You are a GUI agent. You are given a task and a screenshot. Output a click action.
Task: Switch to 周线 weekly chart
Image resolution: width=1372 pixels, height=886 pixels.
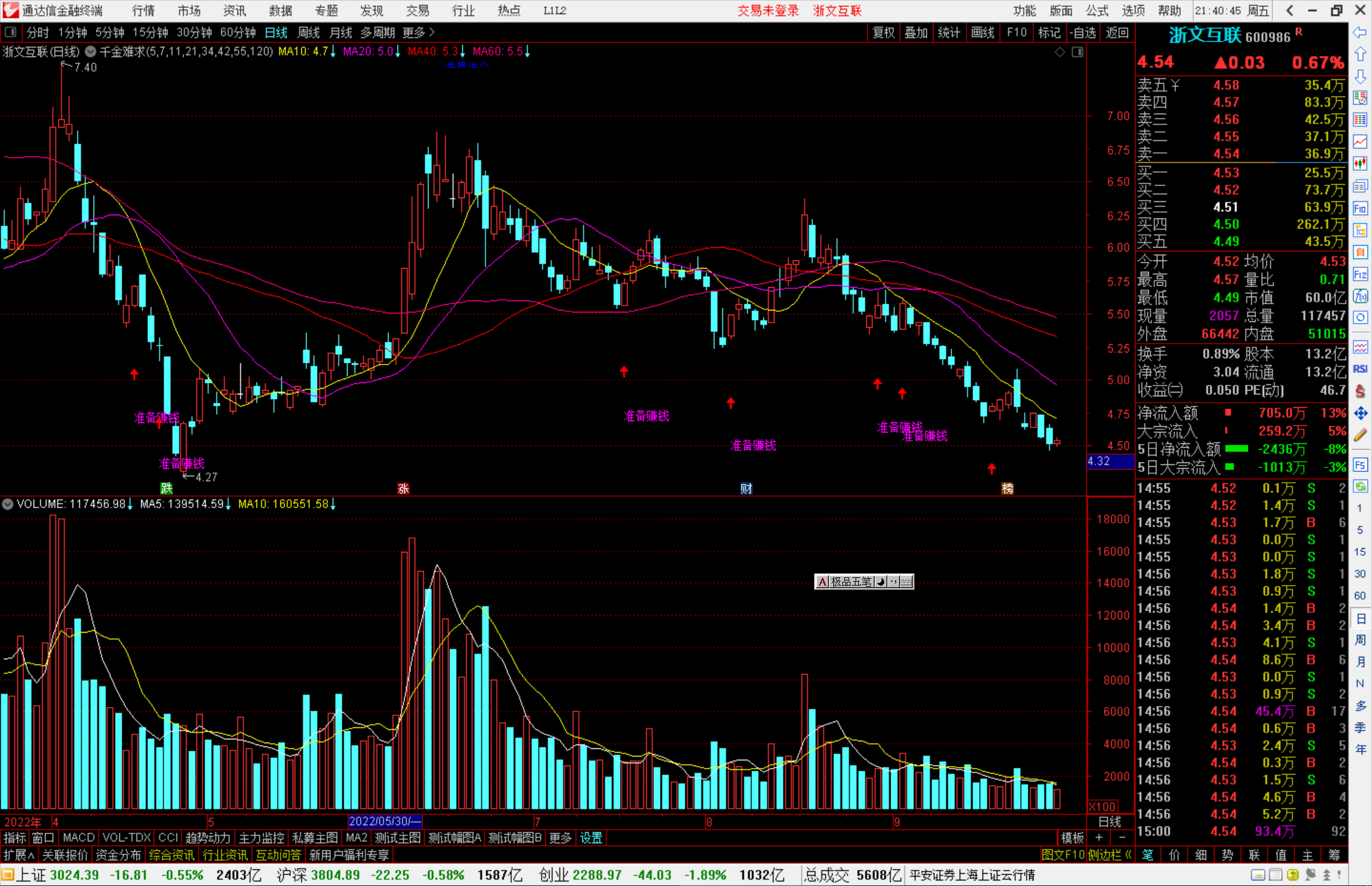click(x=309, y=32)
